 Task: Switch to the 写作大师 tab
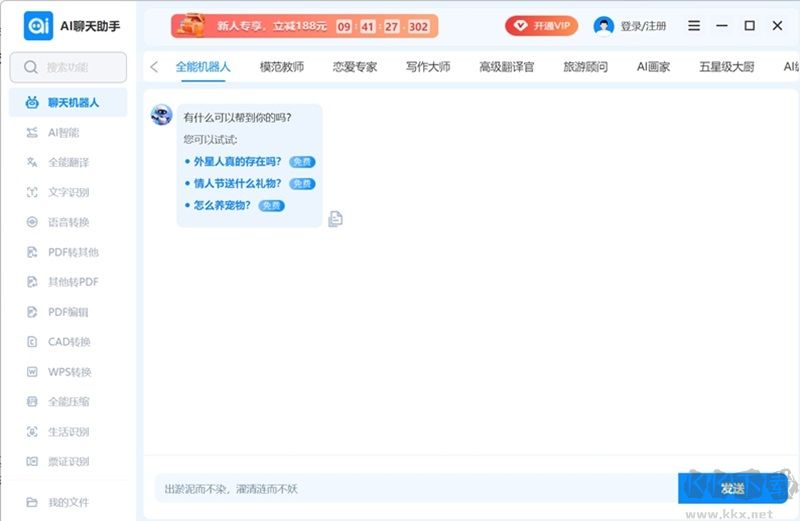pyautogui.click(x=428, y=67)
